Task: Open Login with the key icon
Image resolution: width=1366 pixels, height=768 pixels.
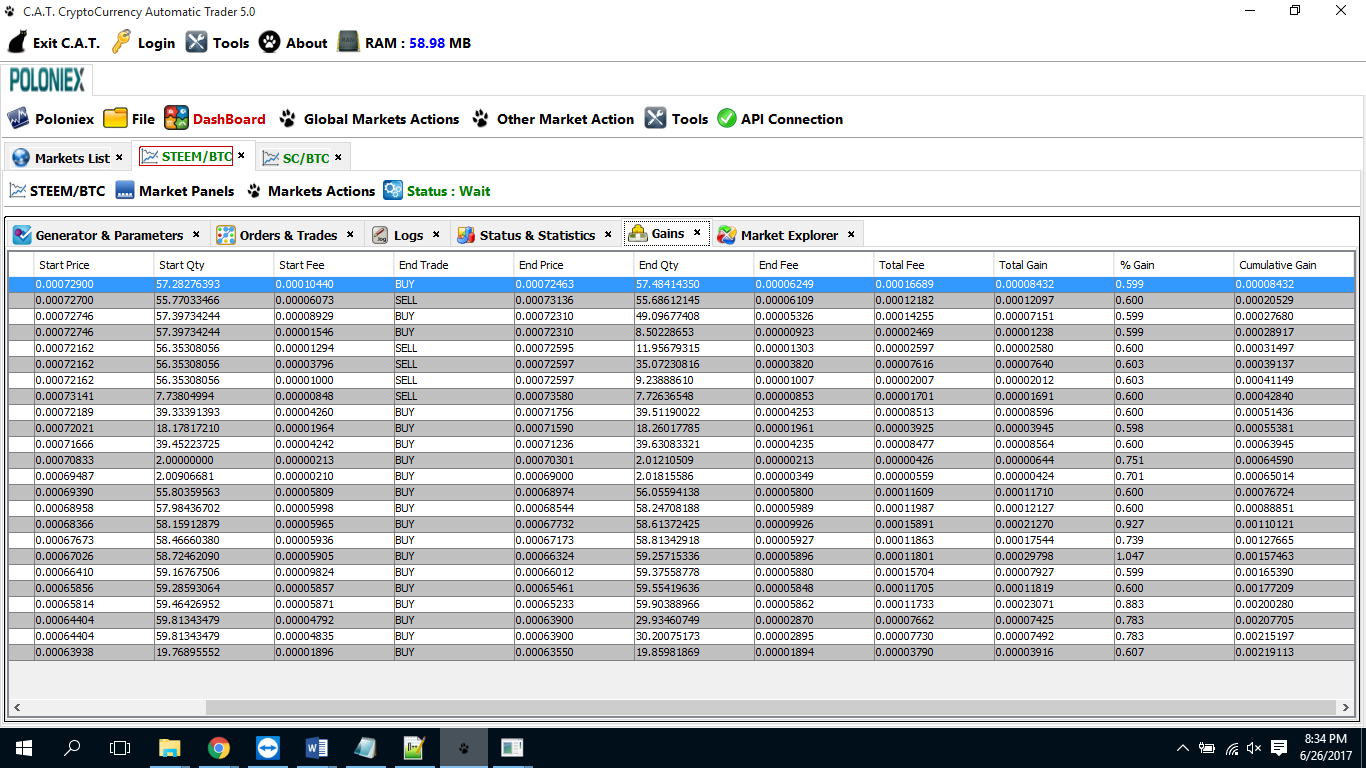Action: click(x=122, y=43)
